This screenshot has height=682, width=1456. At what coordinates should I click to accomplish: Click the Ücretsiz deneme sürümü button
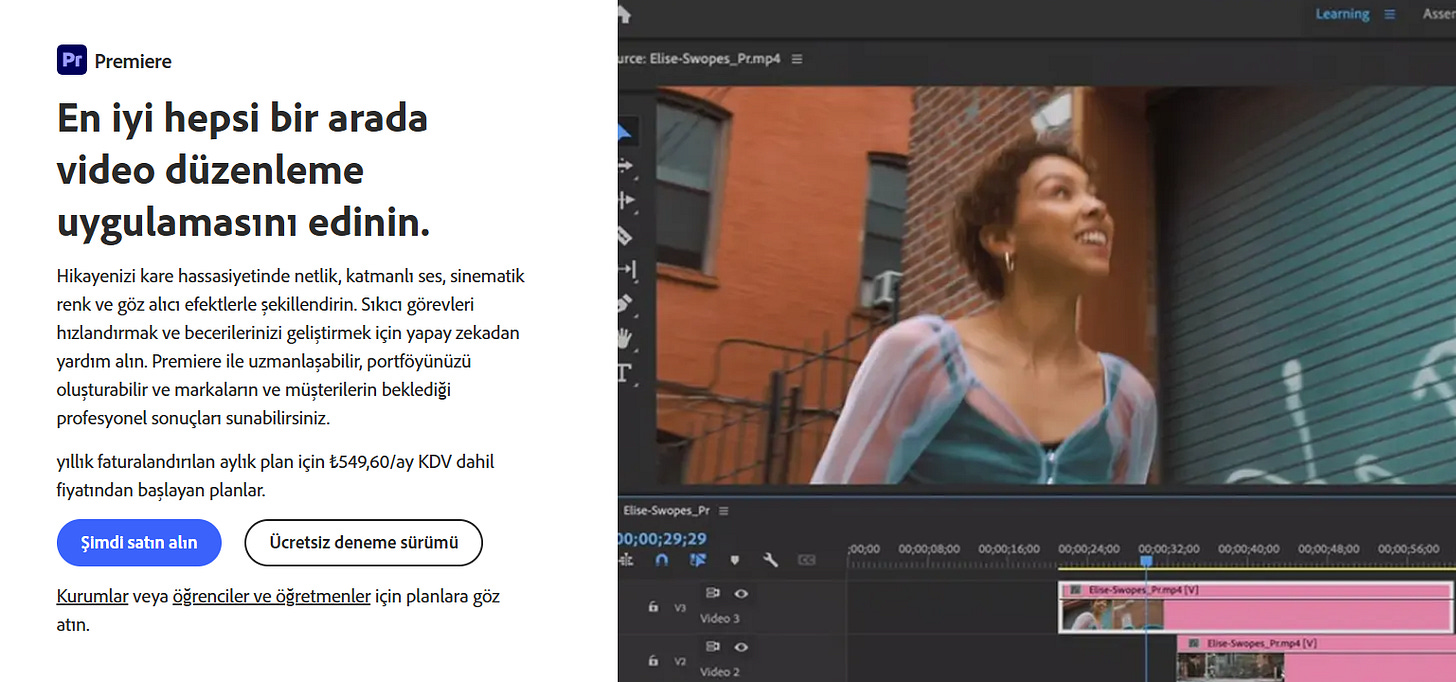(363, 543)
